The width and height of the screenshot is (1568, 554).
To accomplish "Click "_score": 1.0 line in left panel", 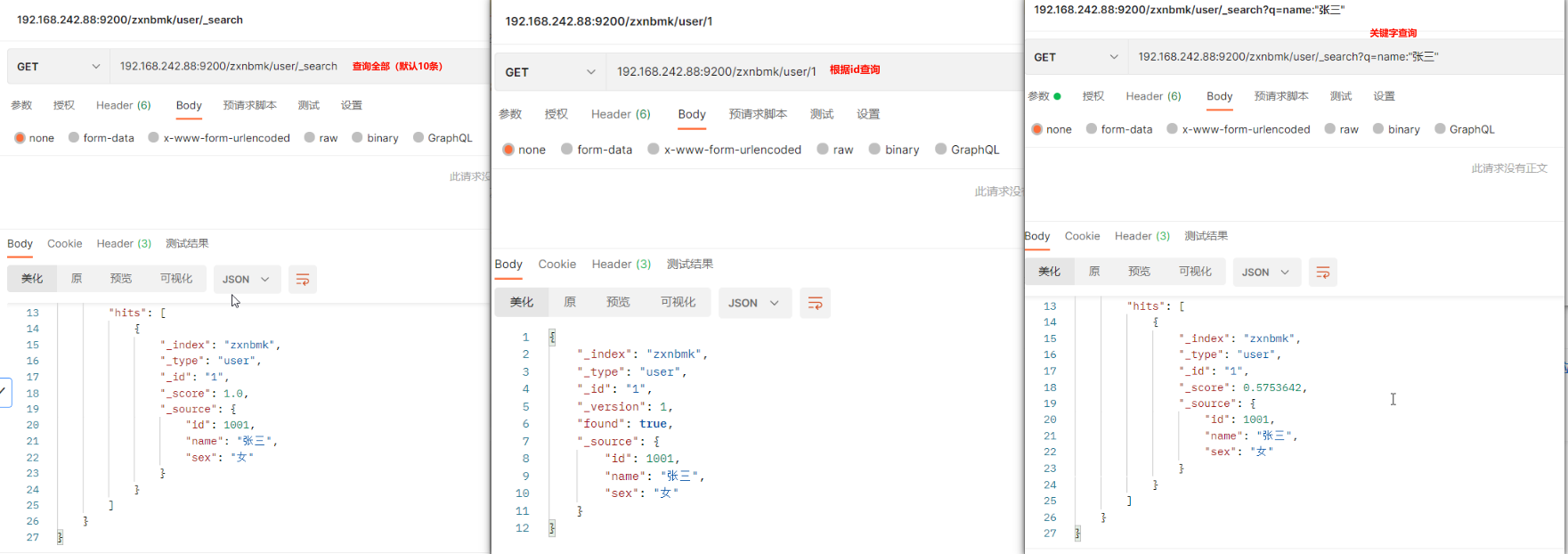I will click(204, 394).
